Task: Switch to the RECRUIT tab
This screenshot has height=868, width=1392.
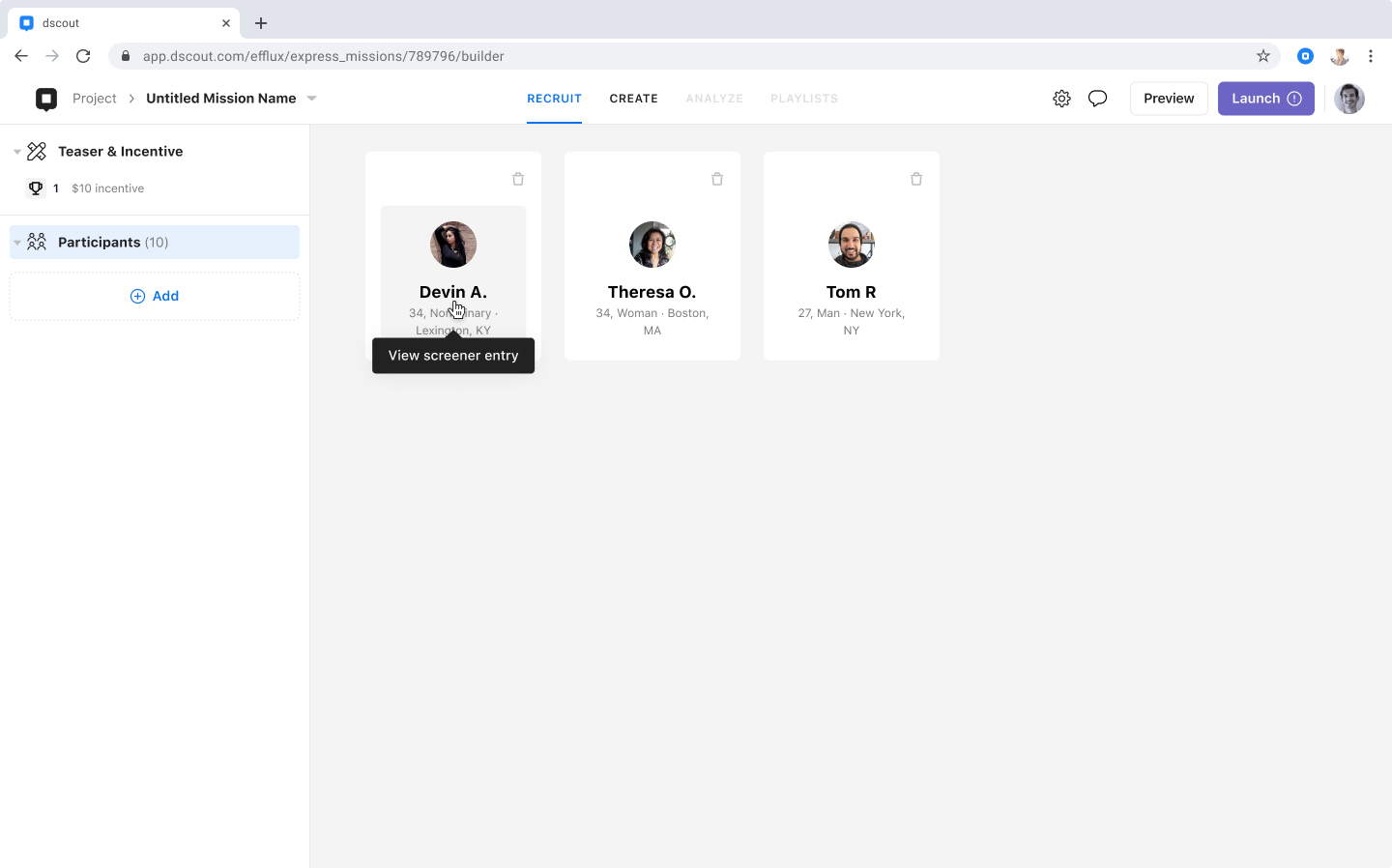Action: point(554,99)
